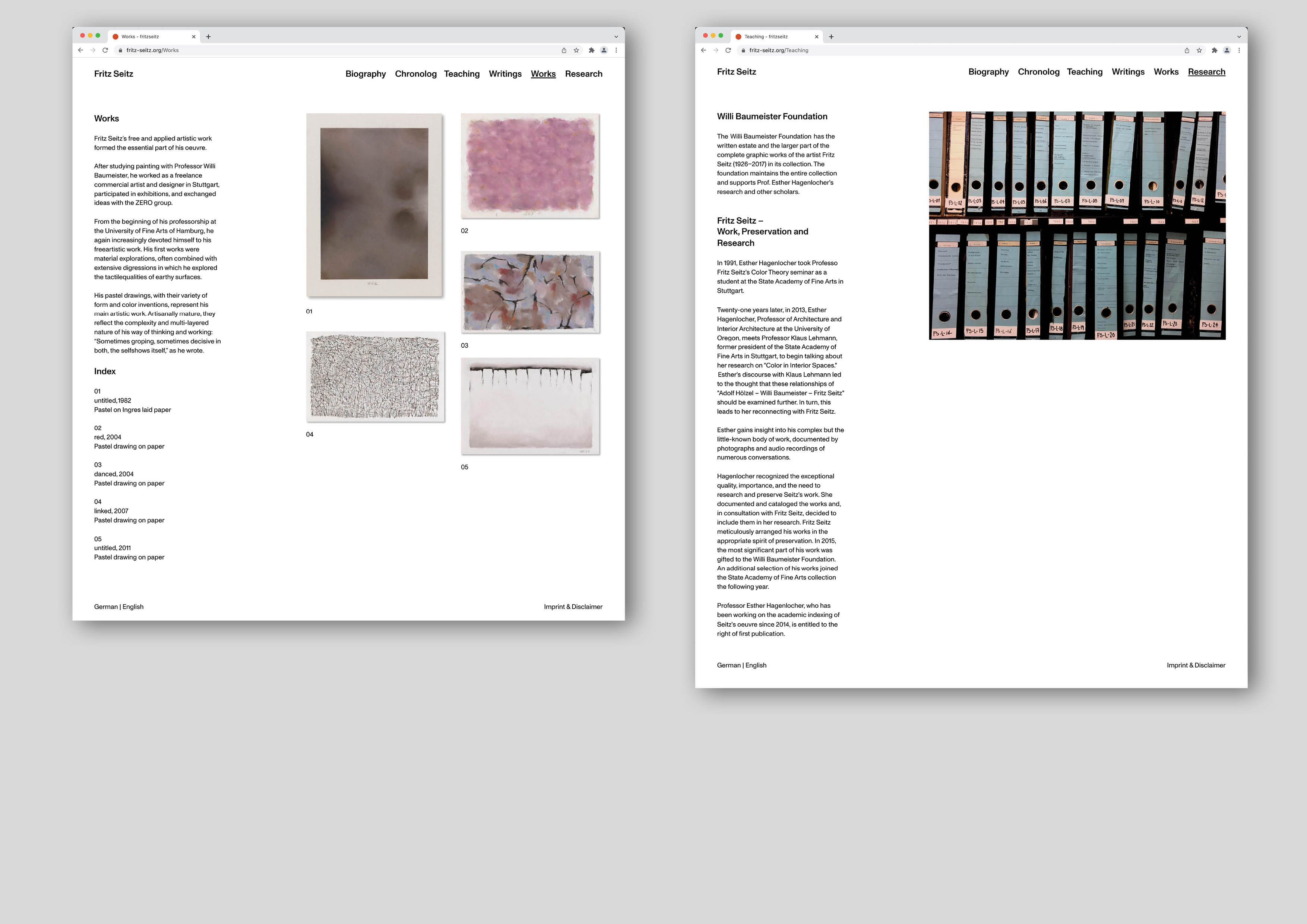
Task: Open profile avatar icon in right browser
Action: tap(1227, 50)
